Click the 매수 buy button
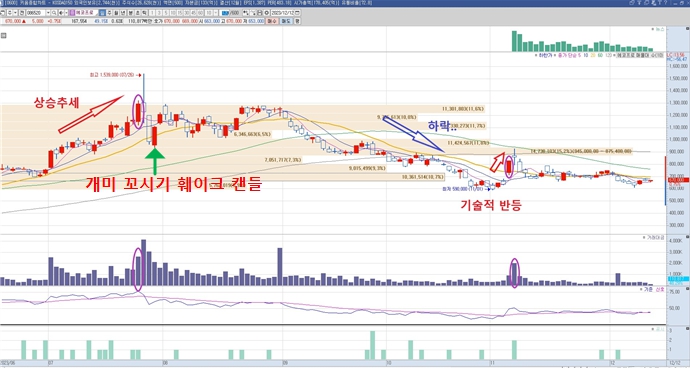The height and width of the screenshot is (368, 690). [272, 21]
